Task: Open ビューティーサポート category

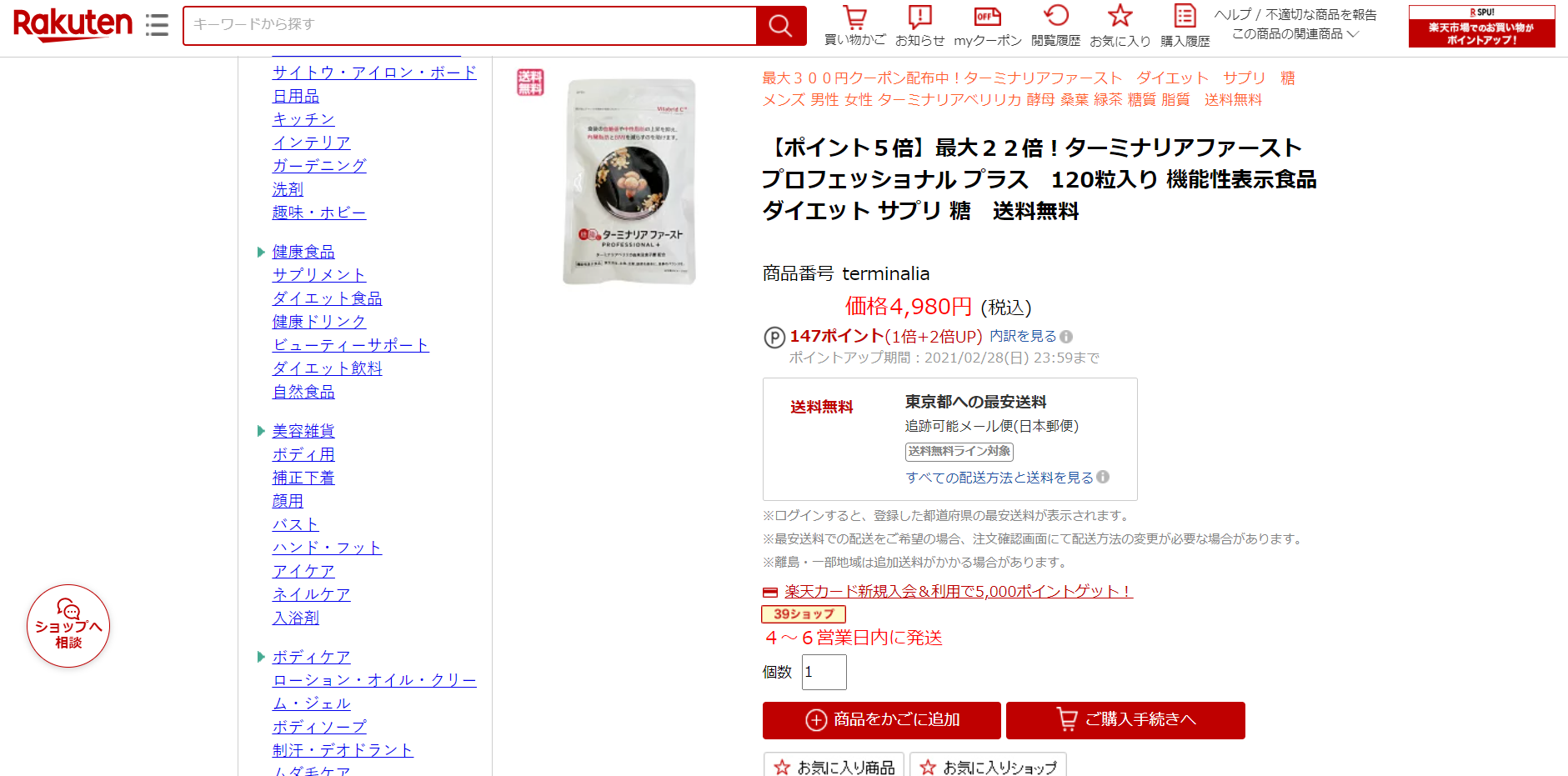Action: pos(351,345)
